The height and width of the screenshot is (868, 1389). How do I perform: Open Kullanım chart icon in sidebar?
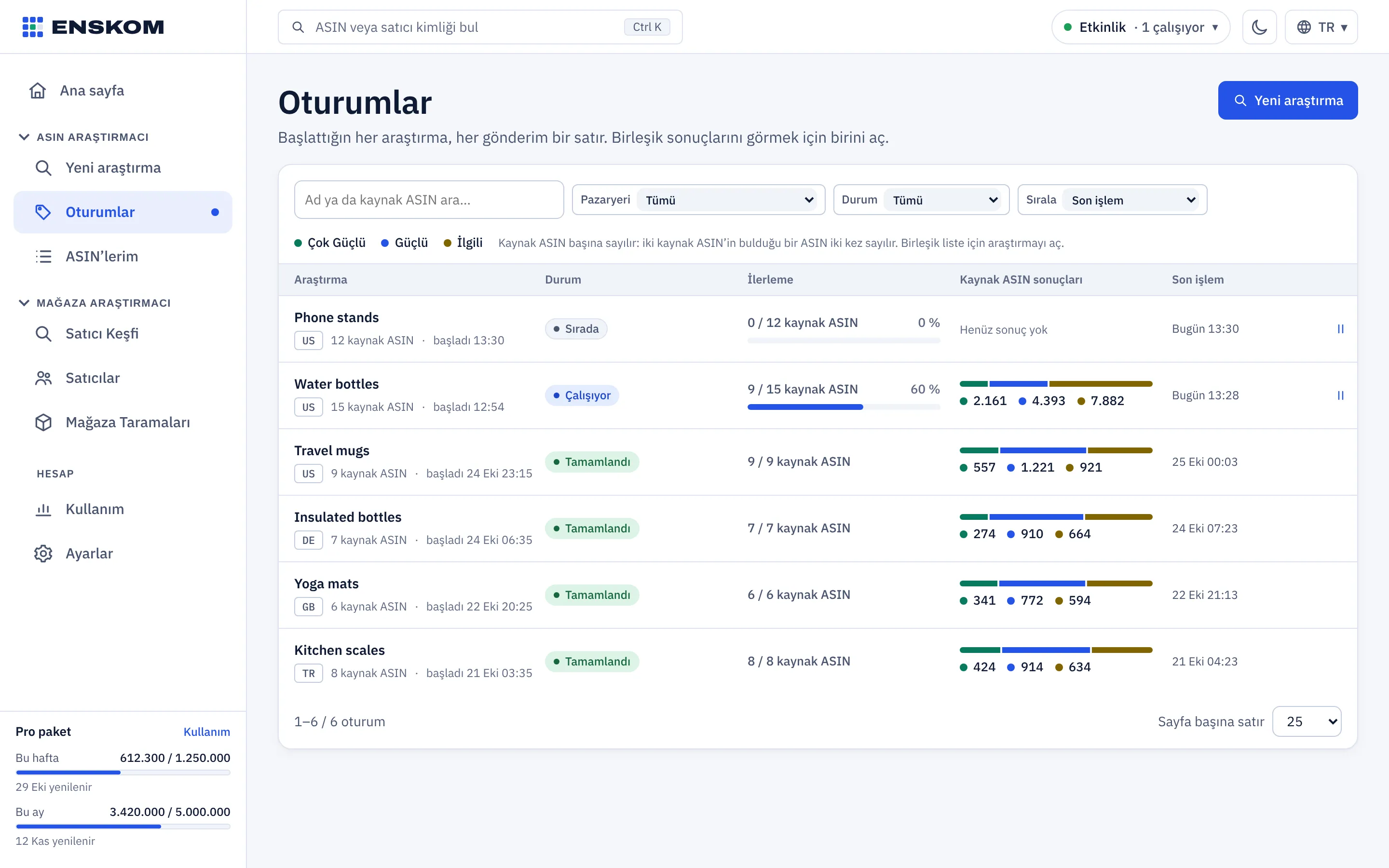(x=43, y=509)
